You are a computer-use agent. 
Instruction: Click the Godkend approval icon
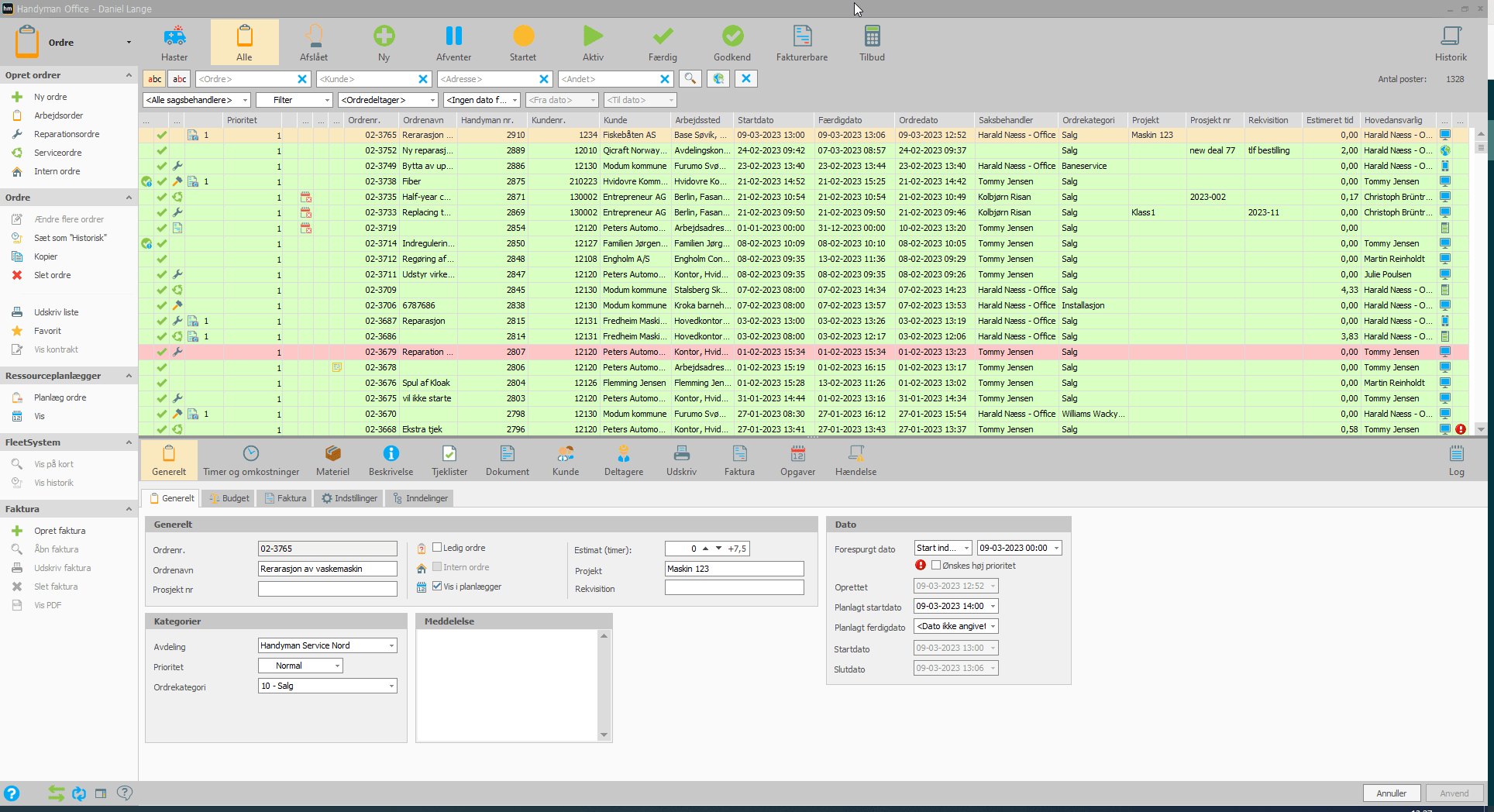click(732, 42)
